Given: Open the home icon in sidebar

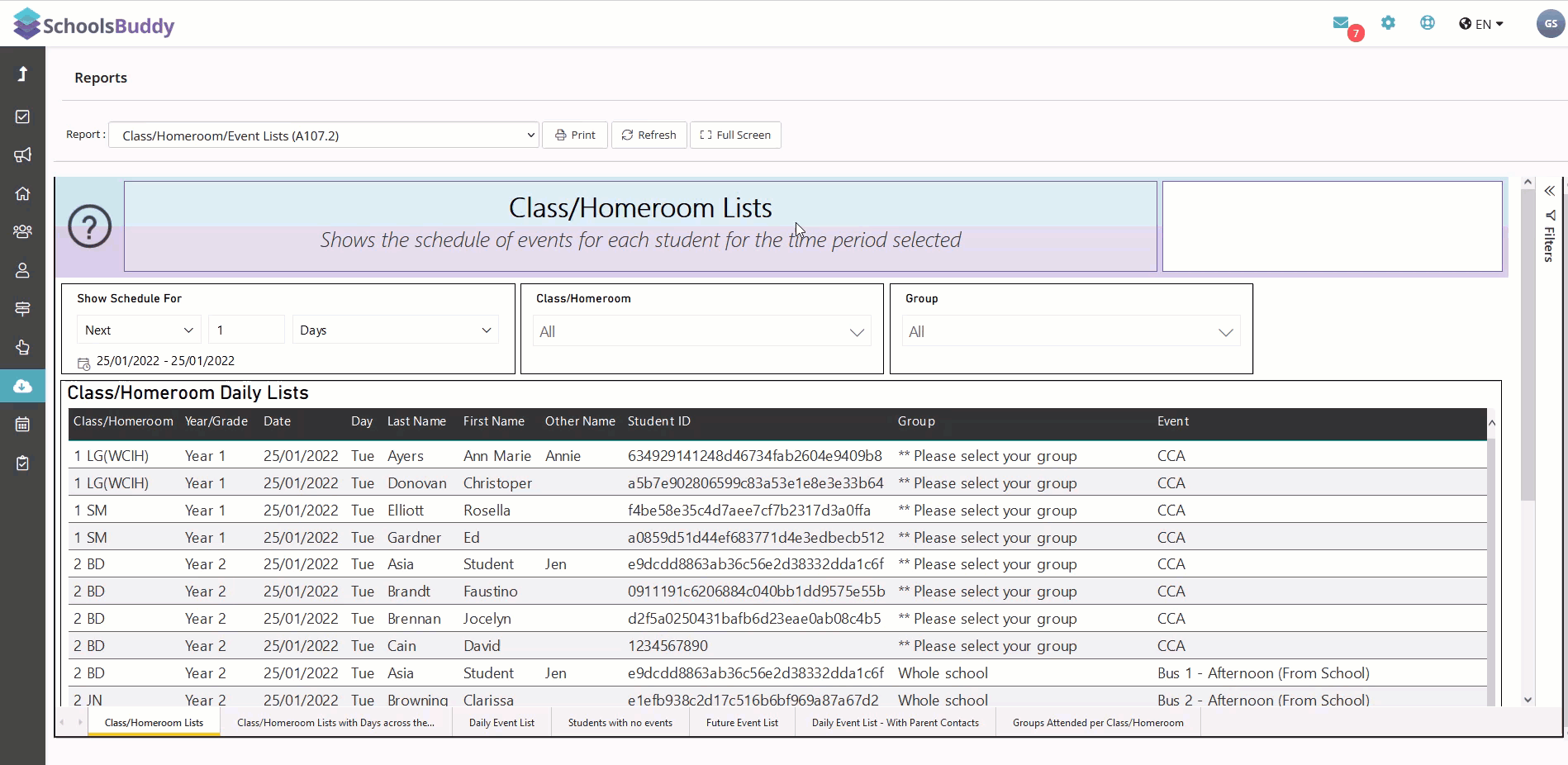Looking at the screenshot, I should [22, 193].
